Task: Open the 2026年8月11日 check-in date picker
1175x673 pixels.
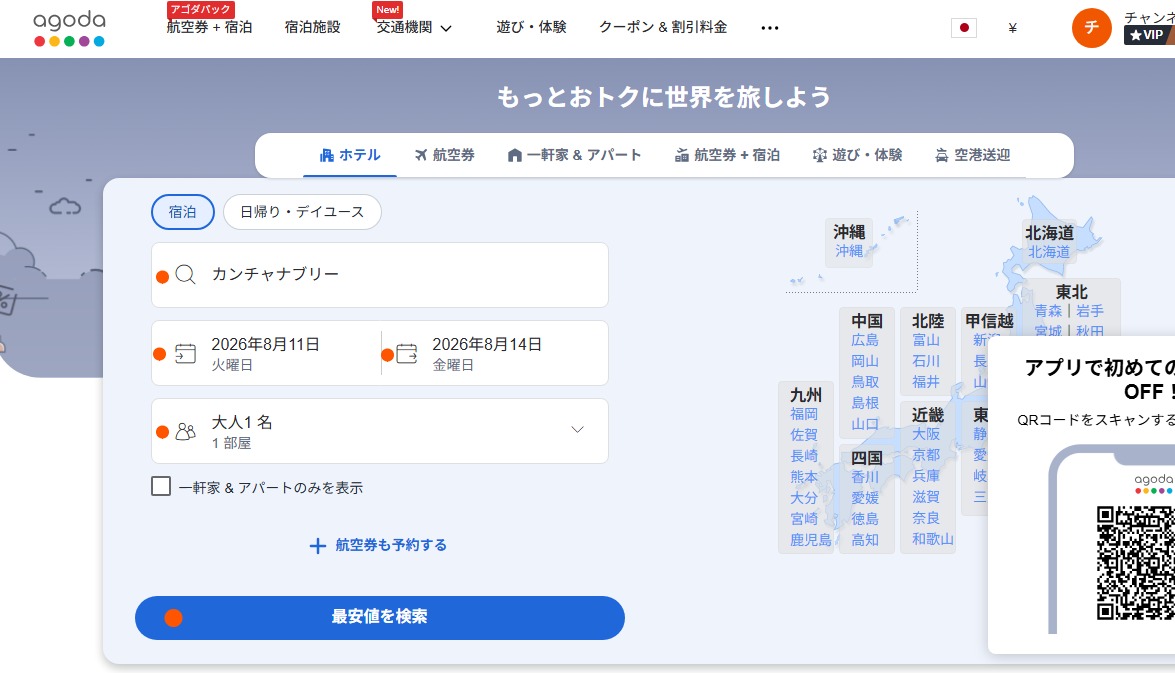Action: [x=265, y=353]
